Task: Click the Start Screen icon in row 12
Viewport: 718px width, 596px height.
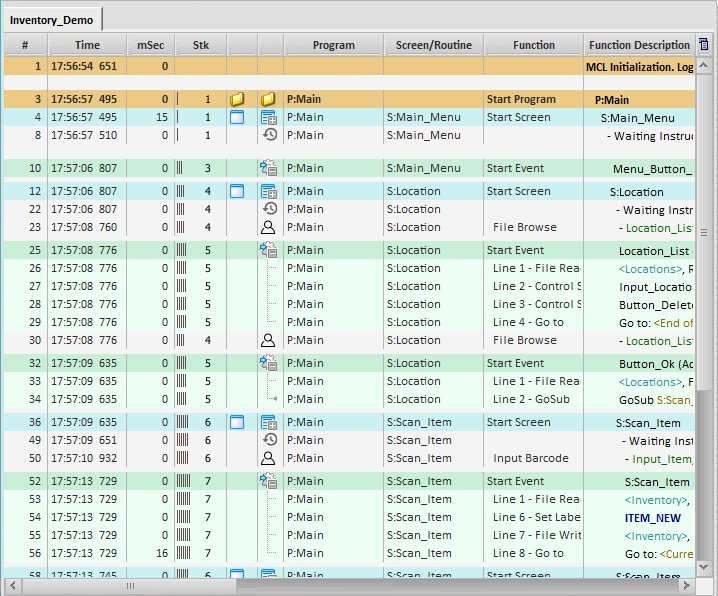Action: (x=268, y=191)
